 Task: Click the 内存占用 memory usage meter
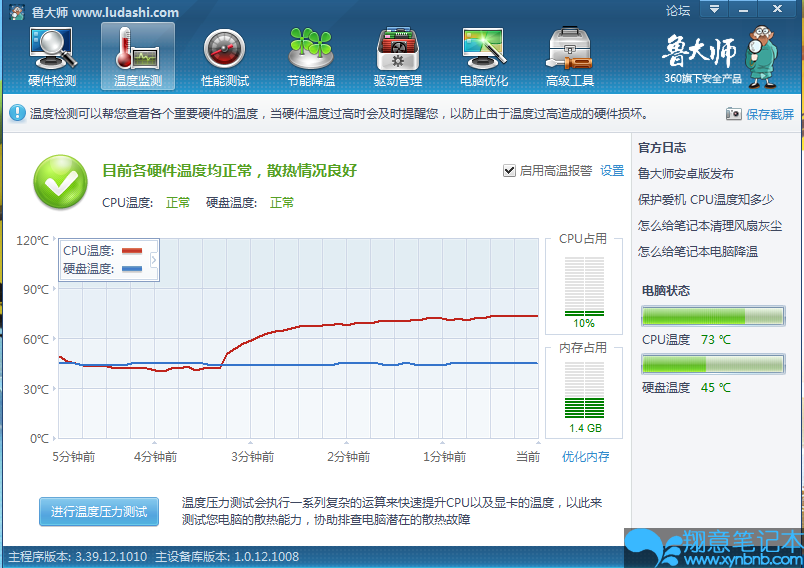(584, 390)
